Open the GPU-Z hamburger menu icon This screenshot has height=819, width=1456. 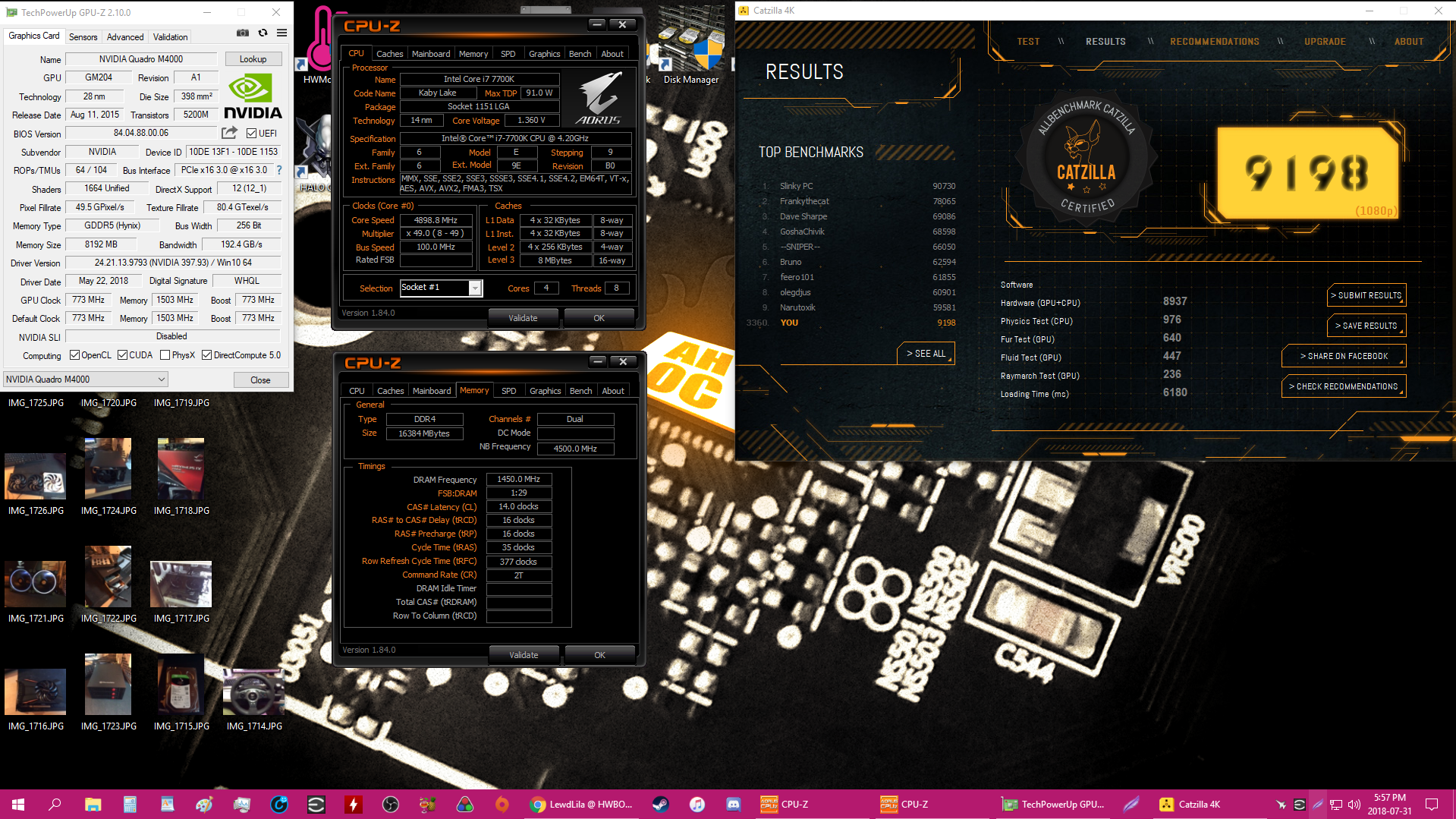tap(281, 33)
